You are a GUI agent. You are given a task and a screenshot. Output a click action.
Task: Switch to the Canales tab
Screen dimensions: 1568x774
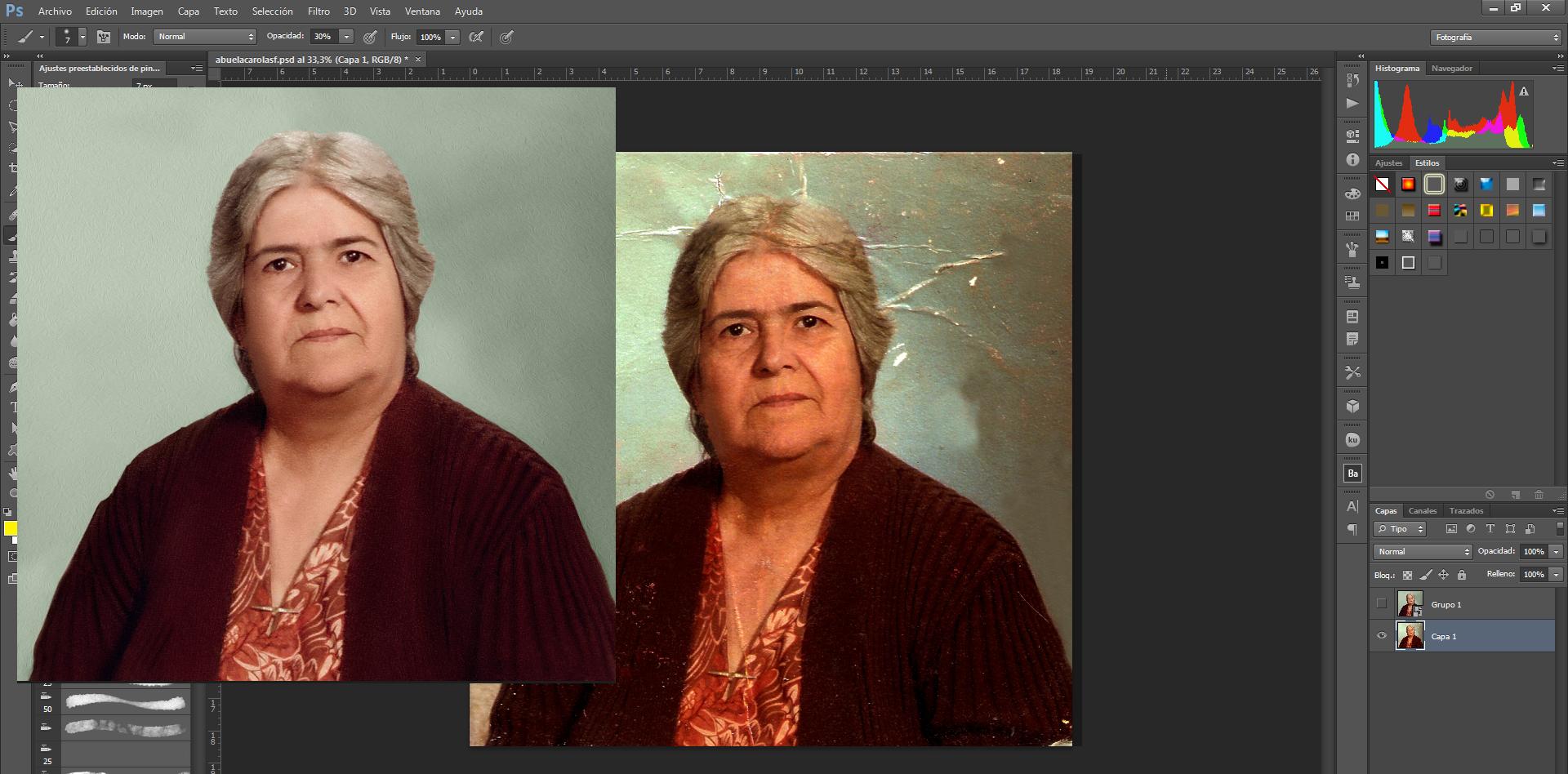click(1423, 510)
